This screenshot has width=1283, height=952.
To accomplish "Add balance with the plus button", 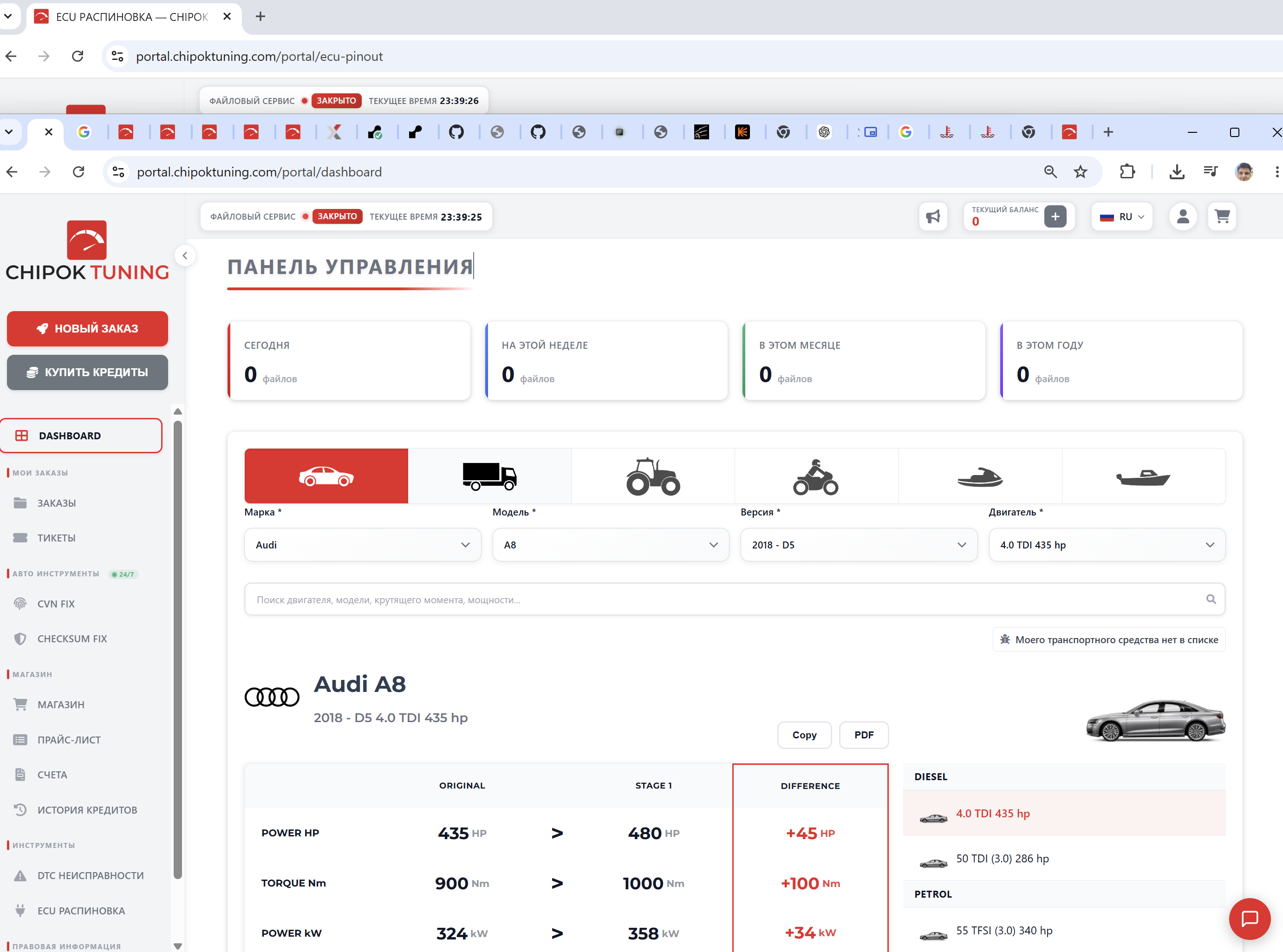I will click(x=1055, y=217).
